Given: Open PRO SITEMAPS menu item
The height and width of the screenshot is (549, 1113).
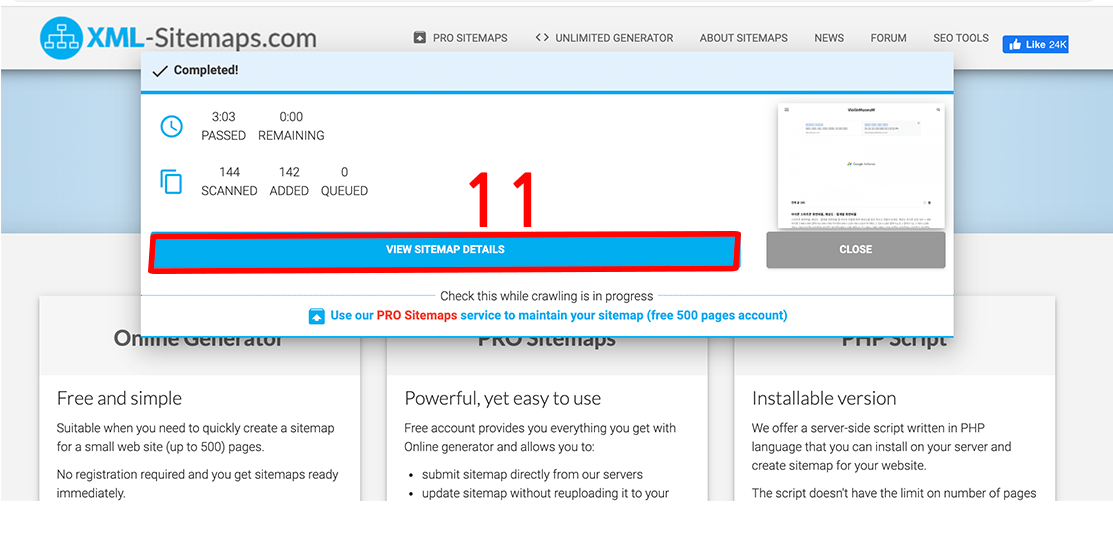Looking at the screenshot, I should (470, 38).
